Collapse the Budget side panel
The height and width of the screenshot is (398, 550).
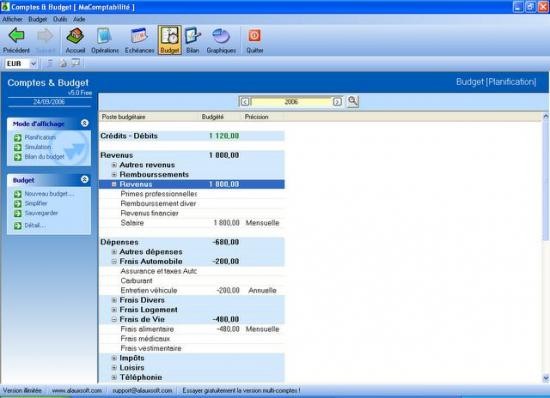pos(85,180)
